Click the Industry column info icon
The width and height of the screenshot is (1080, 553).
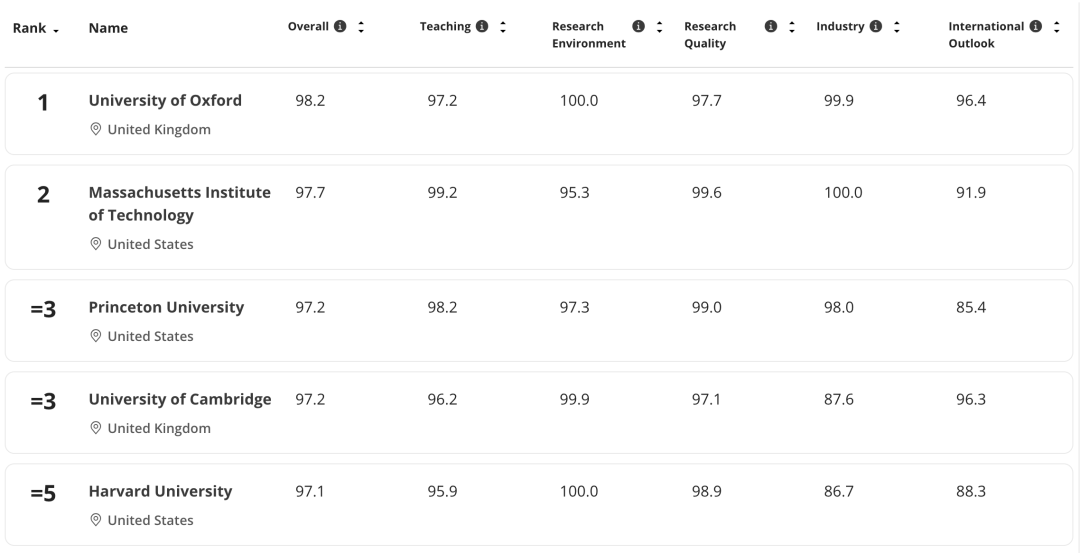(x=877, y=27)
